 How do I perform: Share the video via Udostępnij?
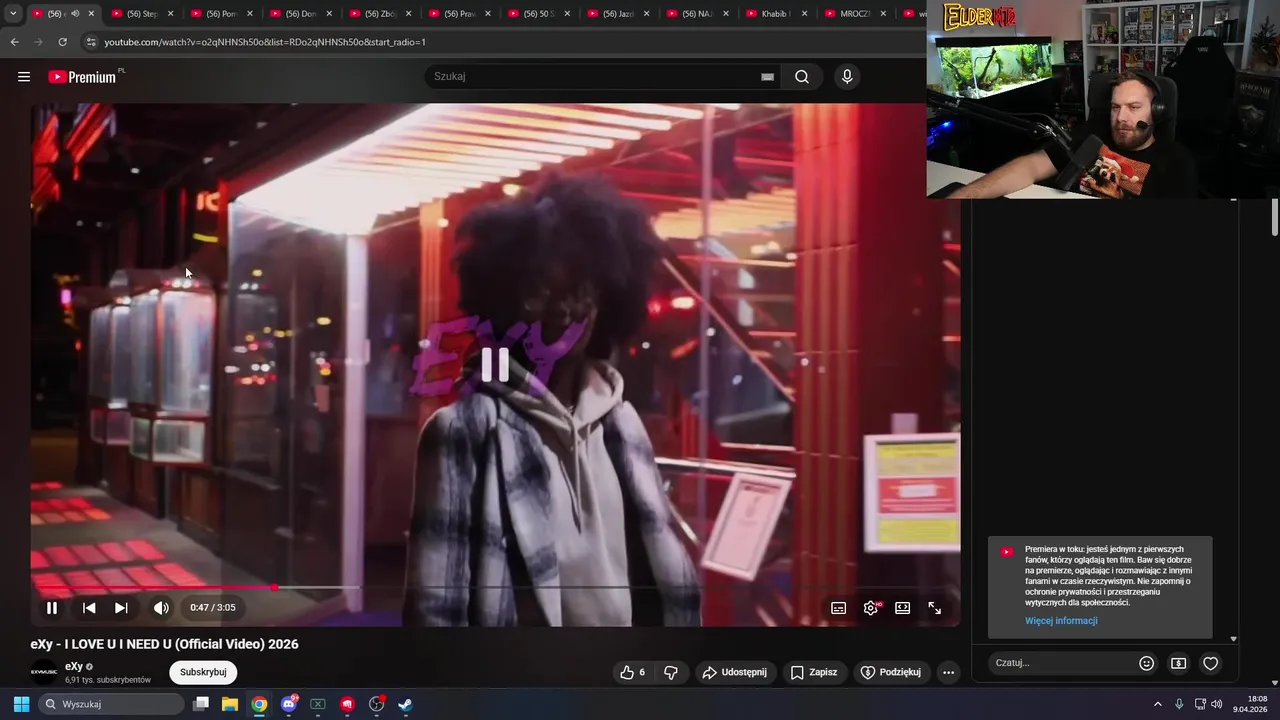[735, 672]
